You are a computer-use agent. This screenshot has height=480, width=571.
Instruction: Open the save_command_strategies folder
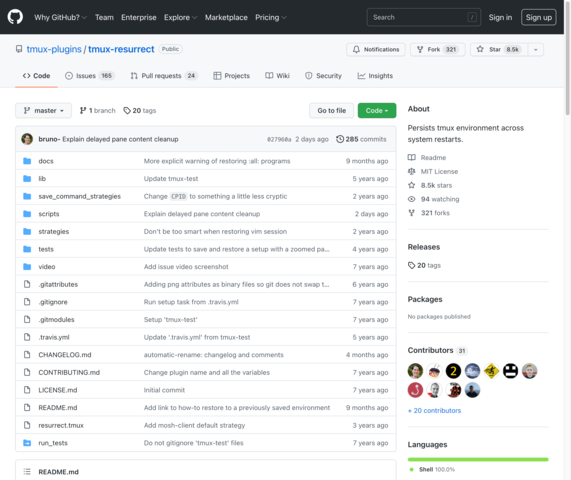tap(79, 196)
